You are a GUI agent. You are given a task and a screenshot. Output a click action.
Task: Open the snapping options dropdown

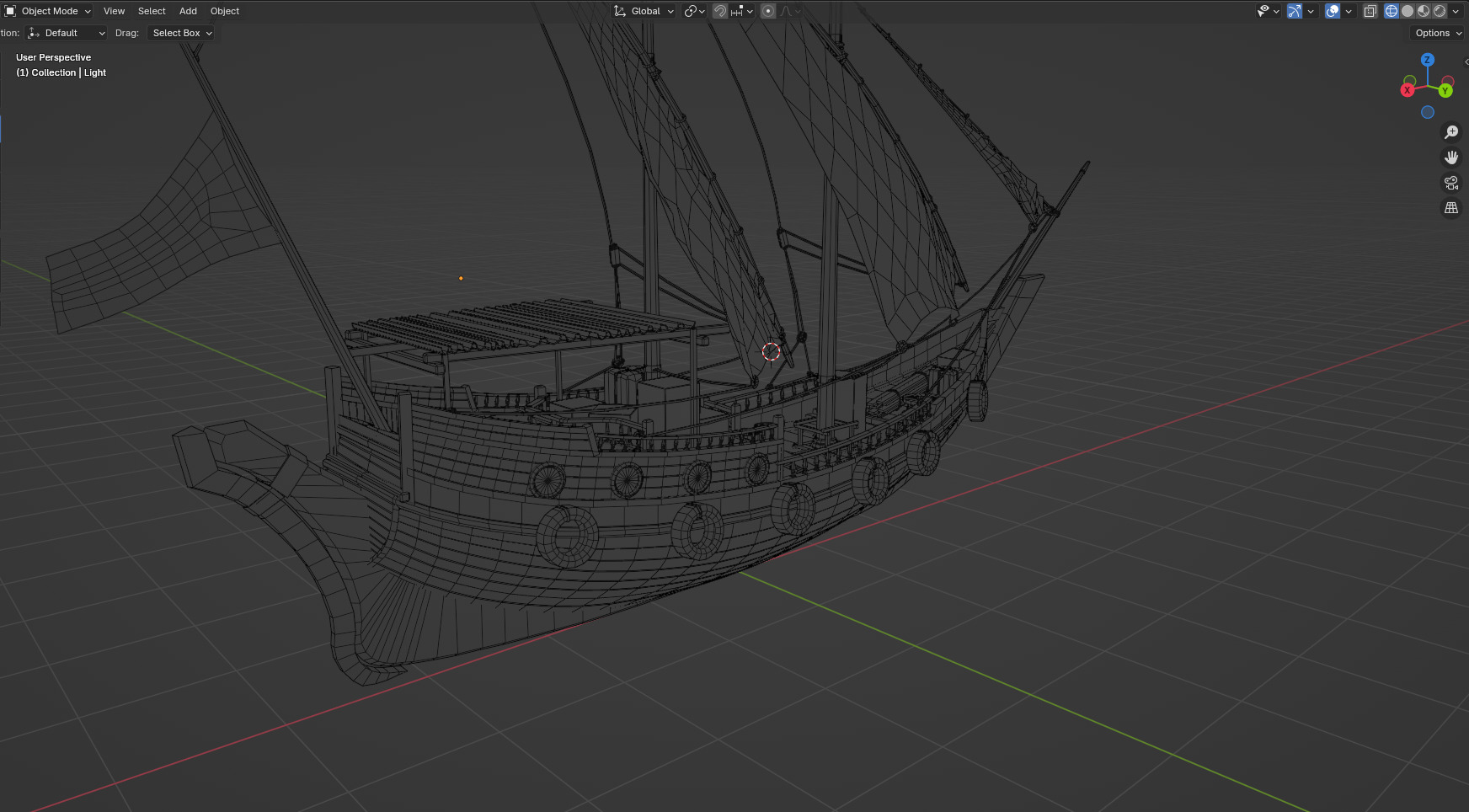(x=742, y=11)
